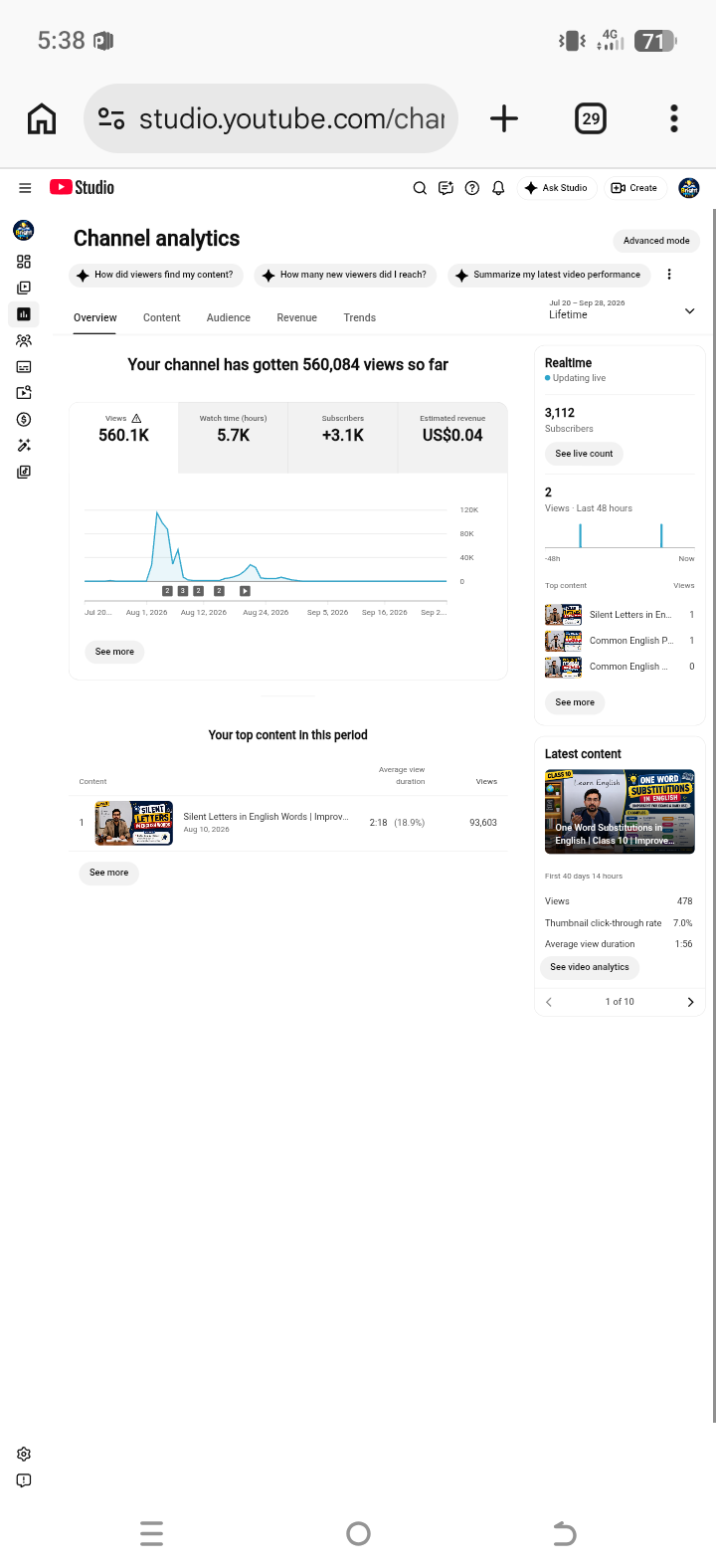Select the Analytics bar-chart sidebar icon

24,313
